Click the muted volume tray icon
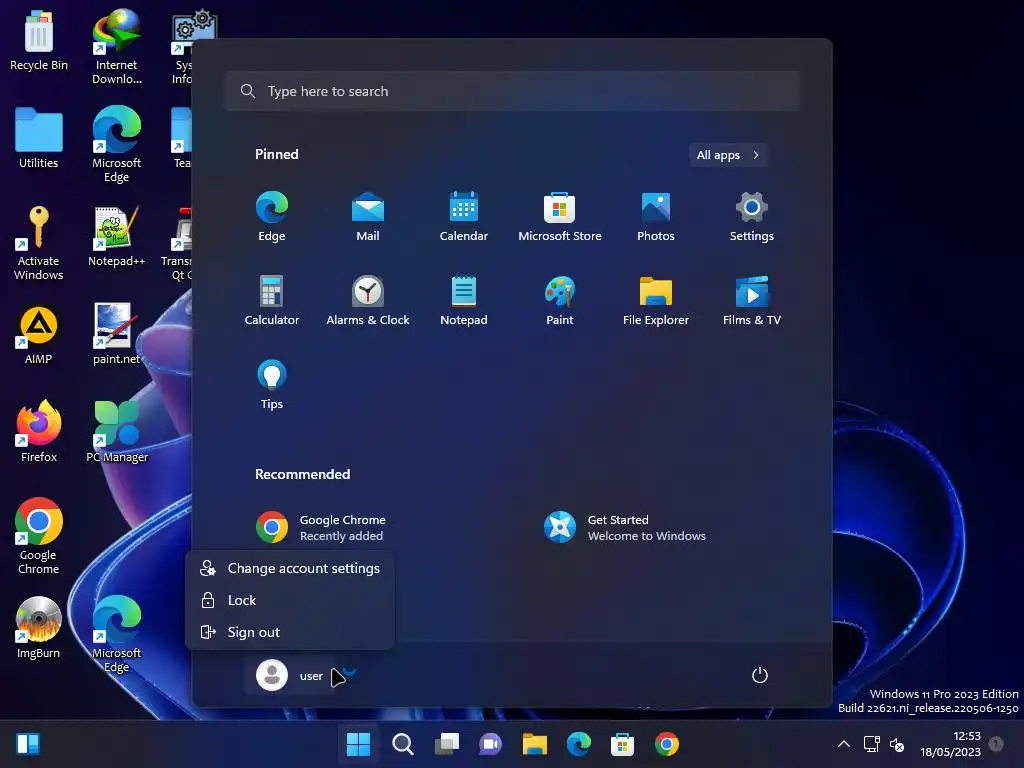The image size is (1024, 768). pos(897,744)
